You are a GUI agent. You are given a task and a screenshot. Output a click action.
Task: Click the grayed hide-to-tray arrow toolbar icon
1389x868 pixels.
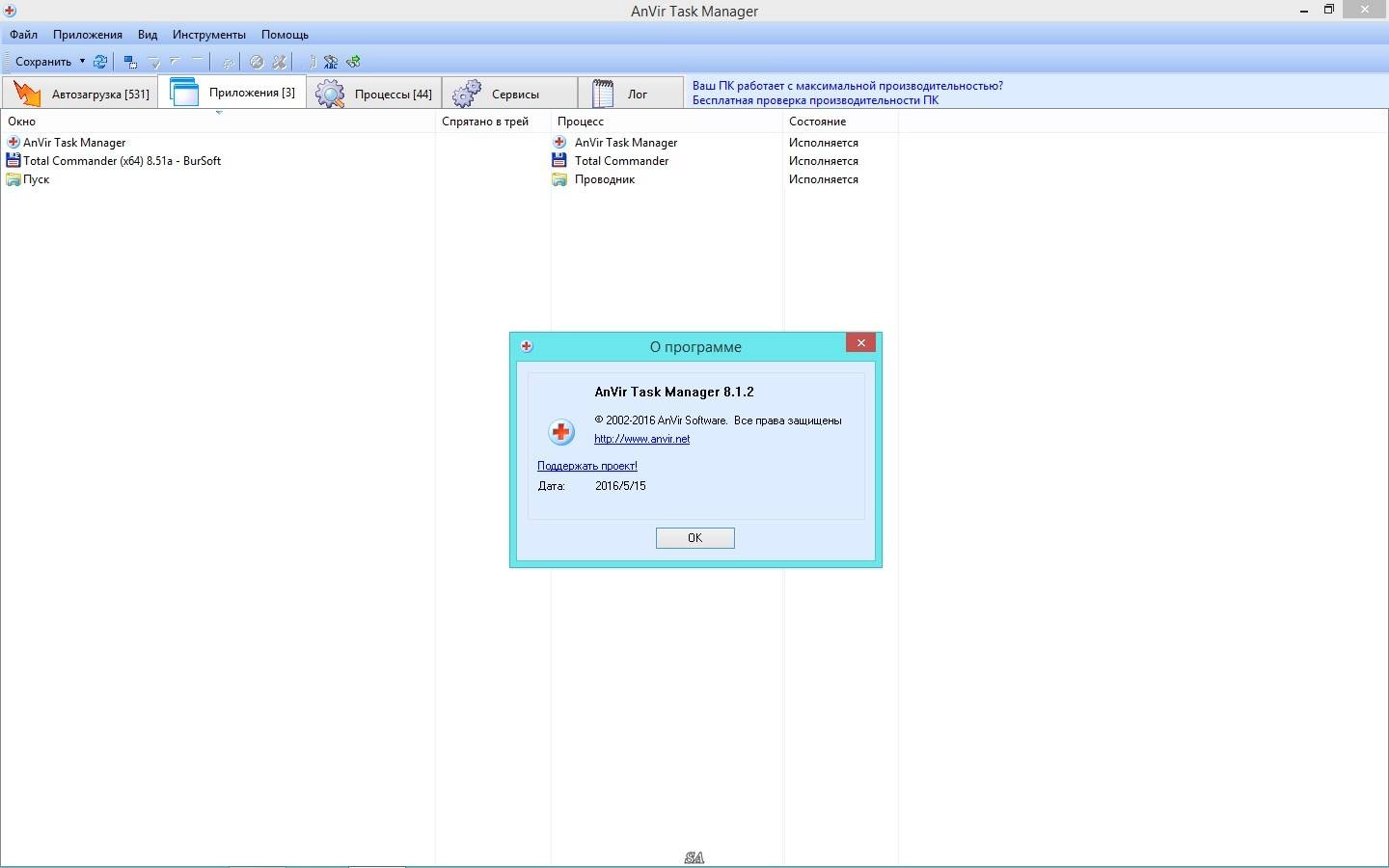point(153,62)
